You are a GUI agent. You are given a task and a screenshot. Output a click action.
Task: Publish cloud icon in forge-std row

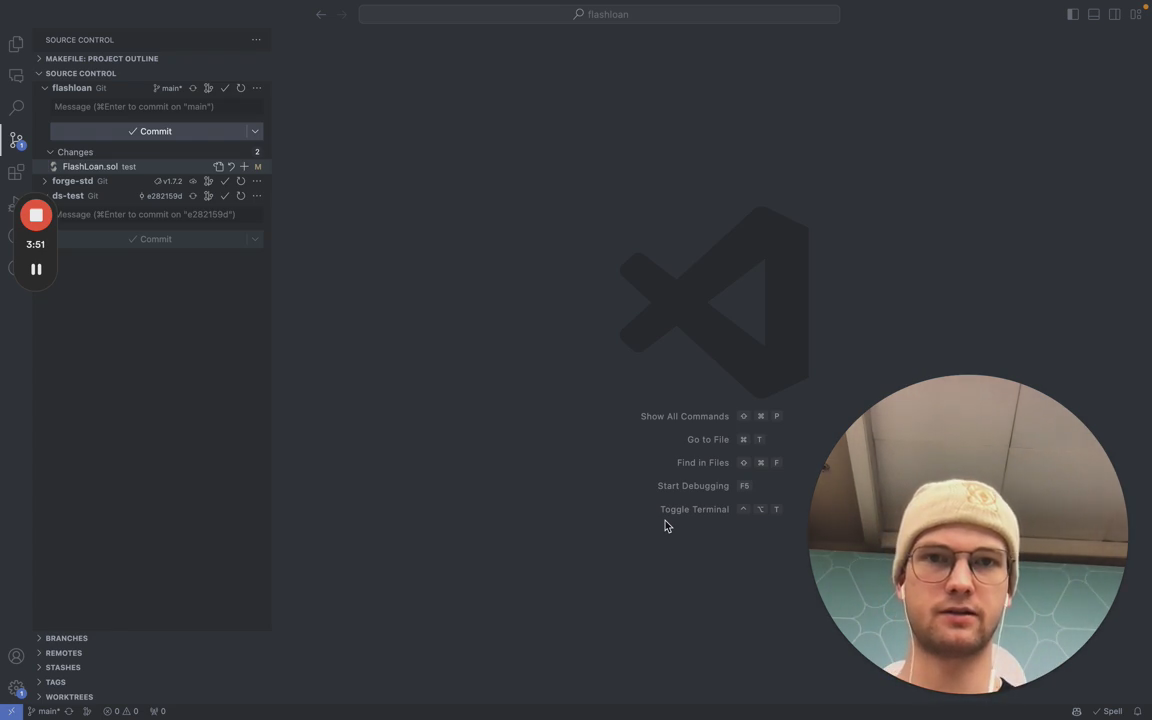[x=192, y=181]
